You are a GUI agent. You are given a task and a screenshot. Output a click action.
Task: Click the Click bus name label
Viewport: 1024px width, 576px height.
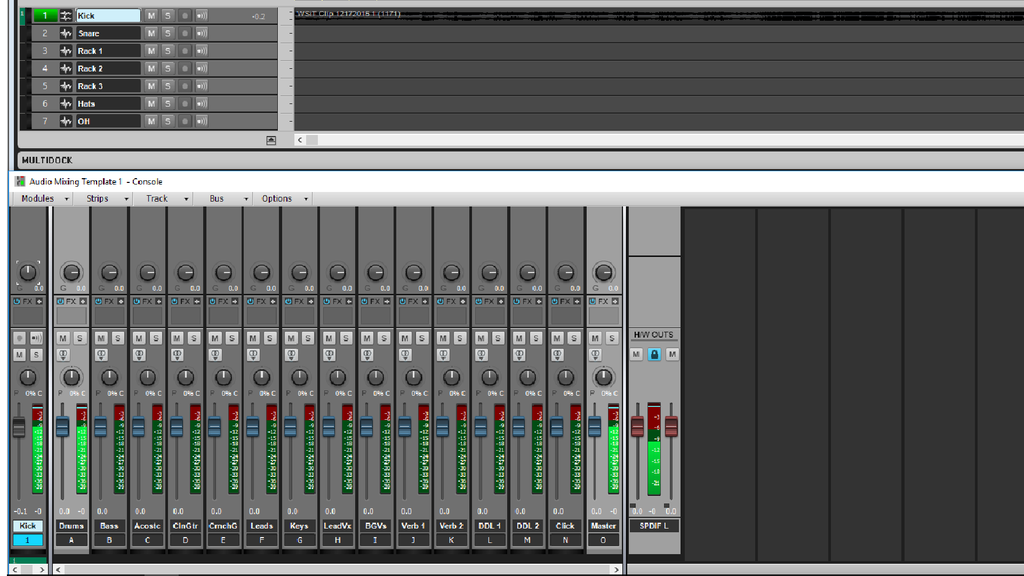click(x=566, y=526)
